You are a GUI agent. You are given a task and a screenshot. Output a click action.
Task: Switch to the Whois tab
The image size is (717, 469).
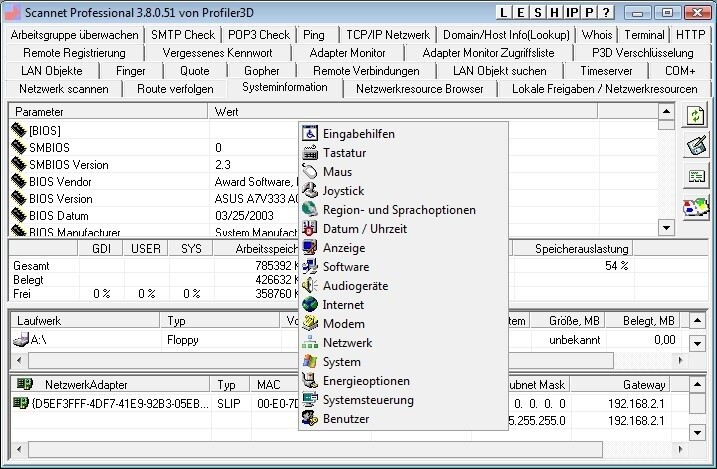coord(597,35)
